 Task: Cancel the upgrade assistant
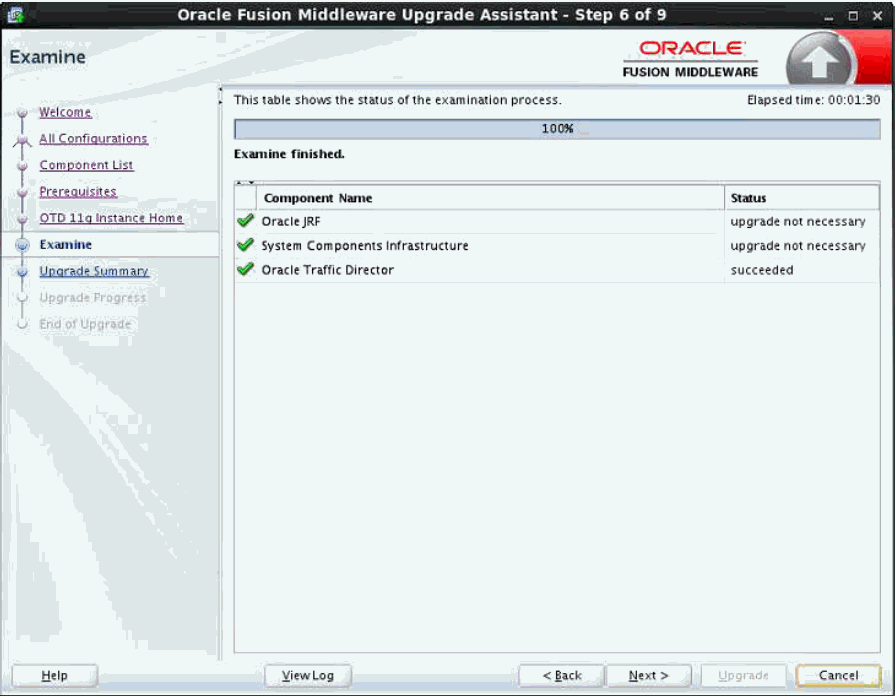tap(838, 675)
